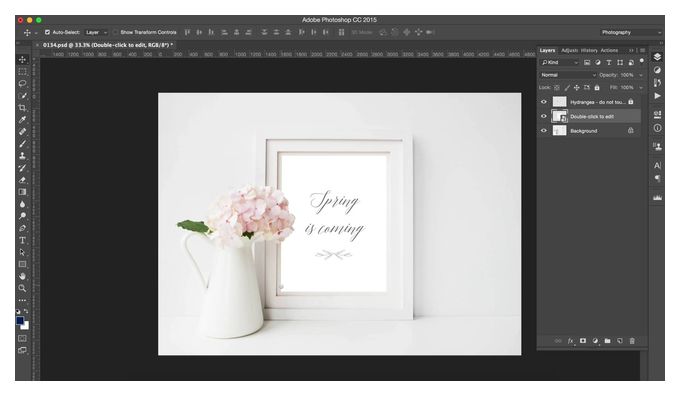
Task: Select the Lasso tool
Action: point(23,83)
